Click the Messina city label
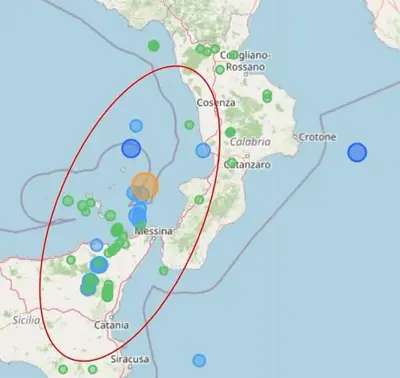The image size is (400, 378). pos(154,231)
